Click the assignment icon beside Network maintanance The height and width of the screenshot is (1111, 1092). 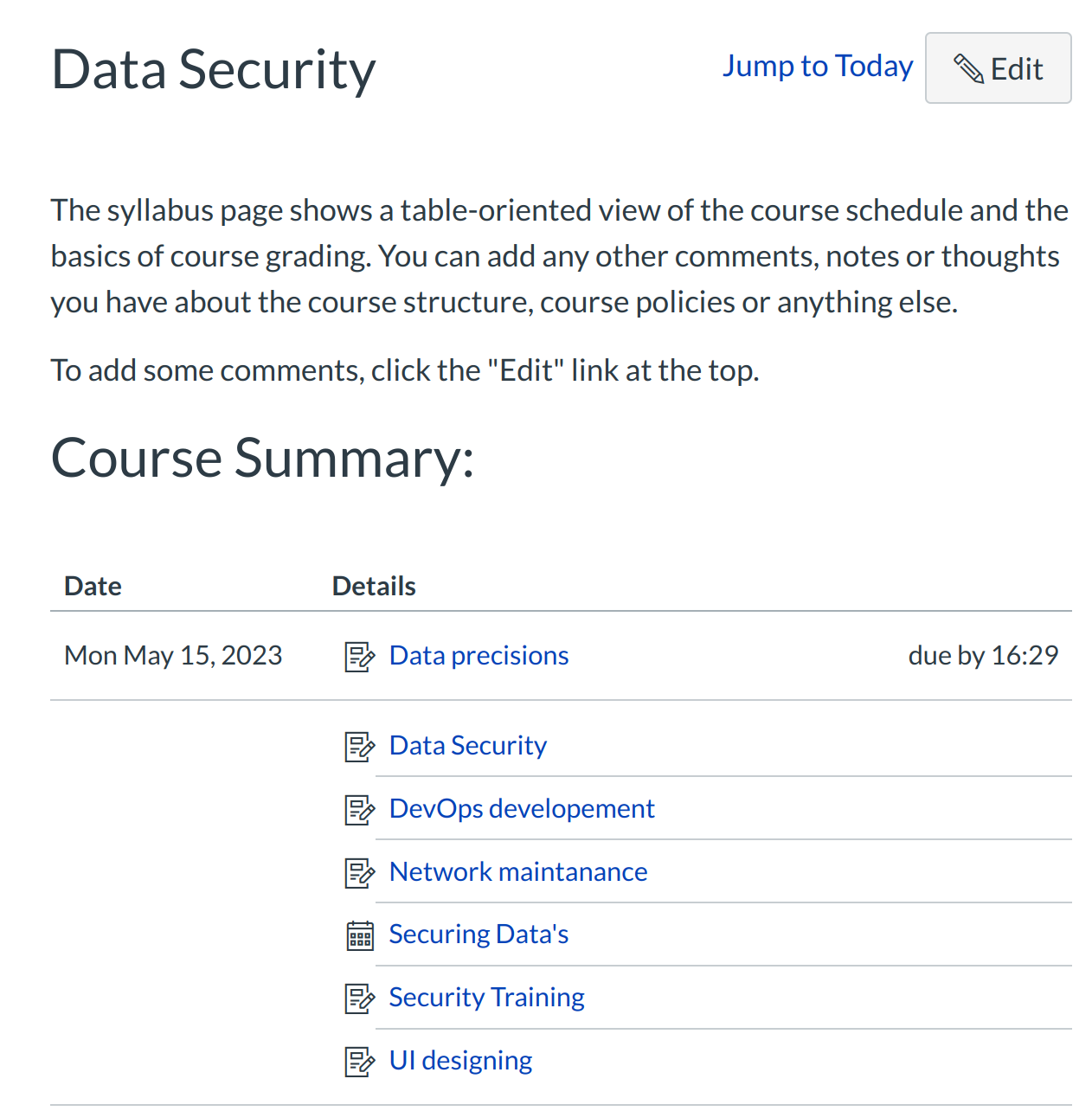pyautogui.click(x=359, y=873)
